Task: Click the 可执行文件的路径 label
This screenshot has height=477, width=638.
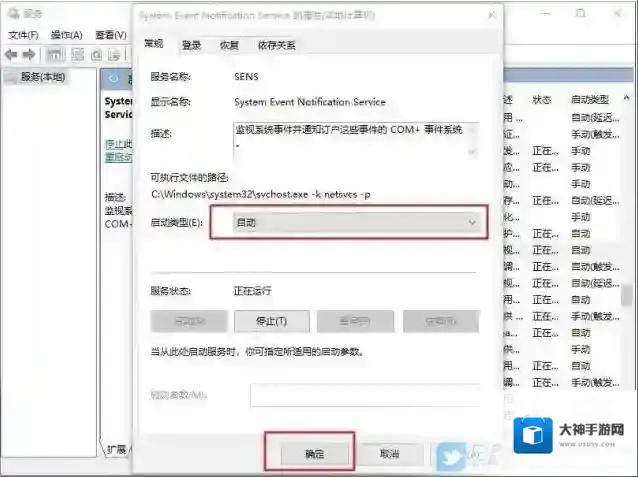Action: (x=190, y=177)
